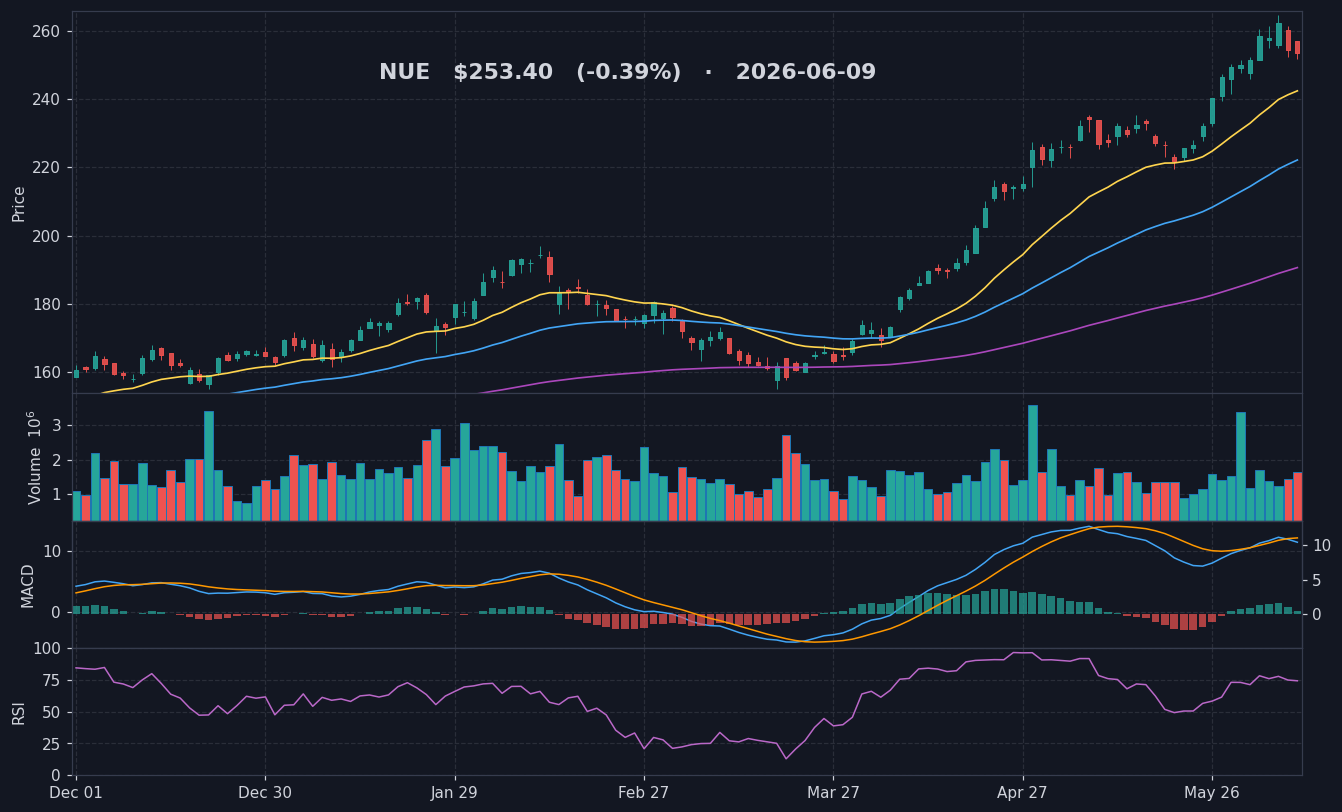
Task: Click the 1 tick on the Volume axis
Action: 57,495
